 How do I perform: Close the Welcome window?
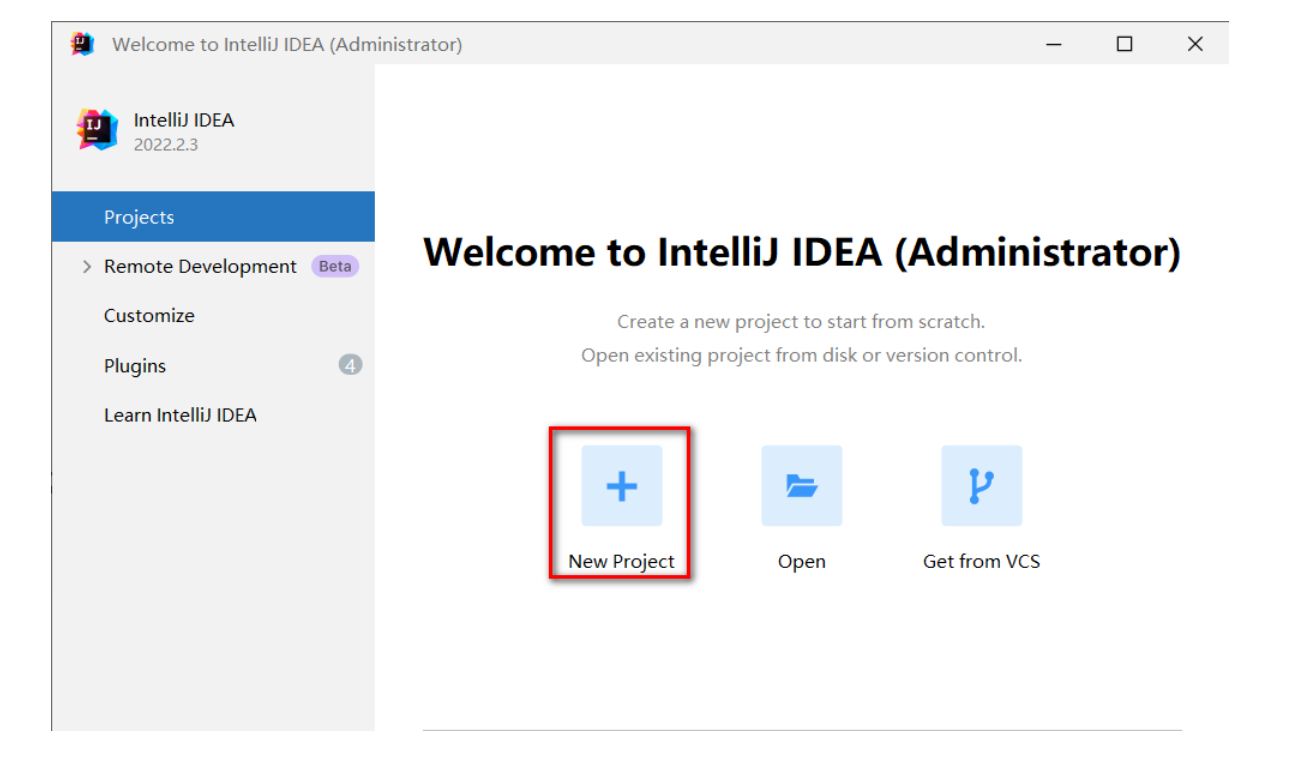[x=1195, y=44]
